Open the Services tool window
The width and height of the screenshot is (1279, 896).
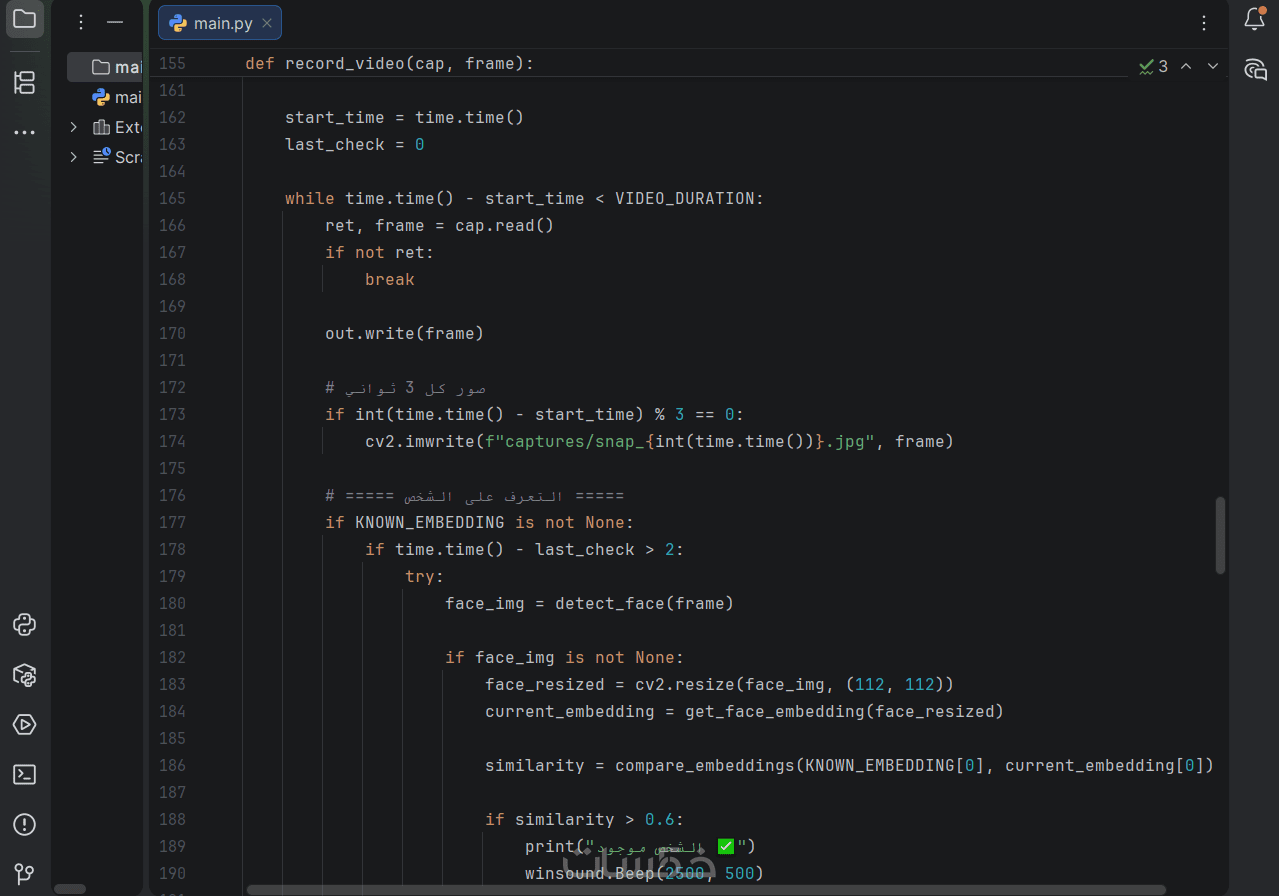[x=24, y=725]
